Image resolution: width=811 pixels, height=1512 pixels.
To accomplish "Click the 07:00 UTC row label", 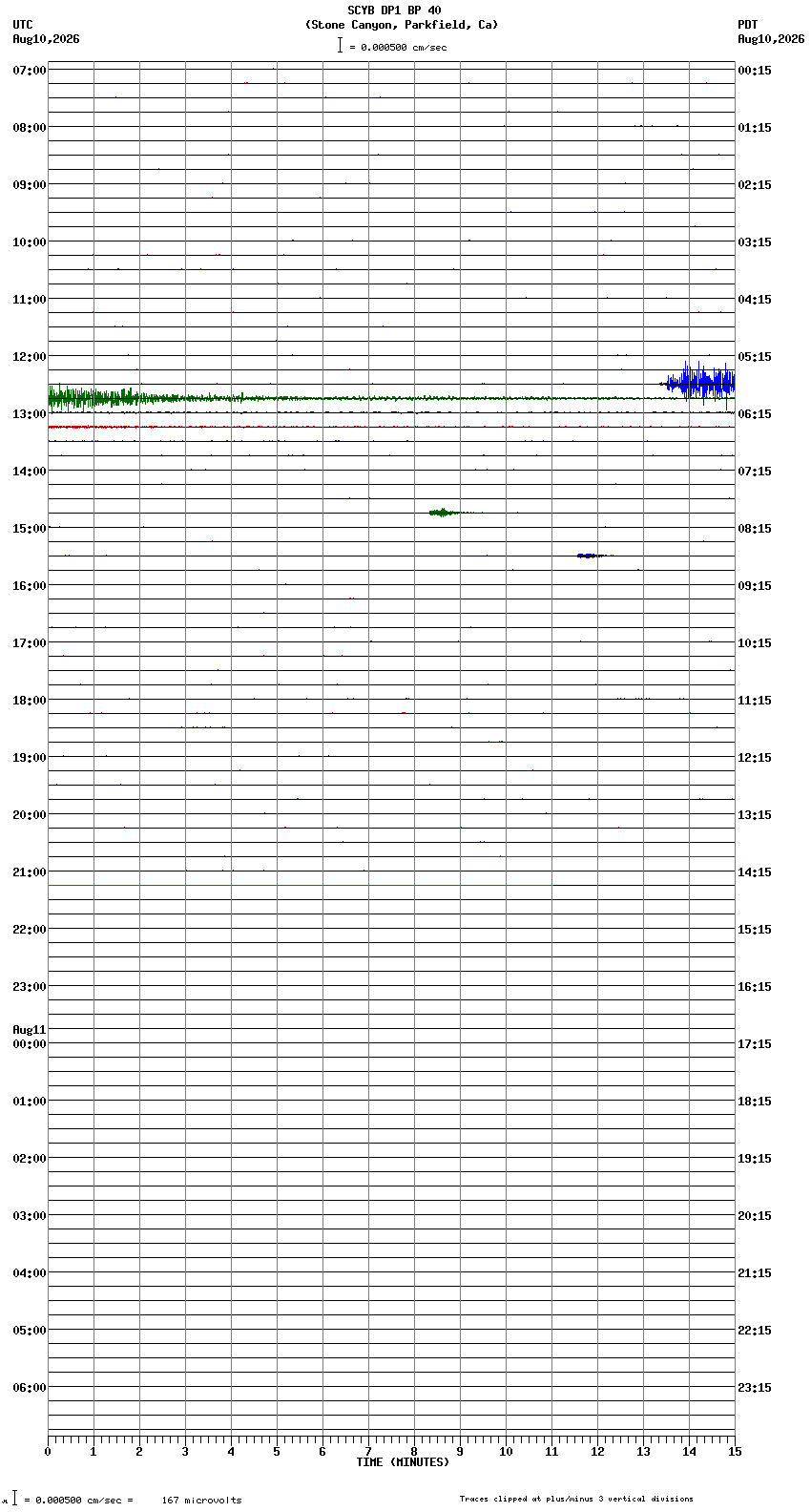I will tap(30, 71).
